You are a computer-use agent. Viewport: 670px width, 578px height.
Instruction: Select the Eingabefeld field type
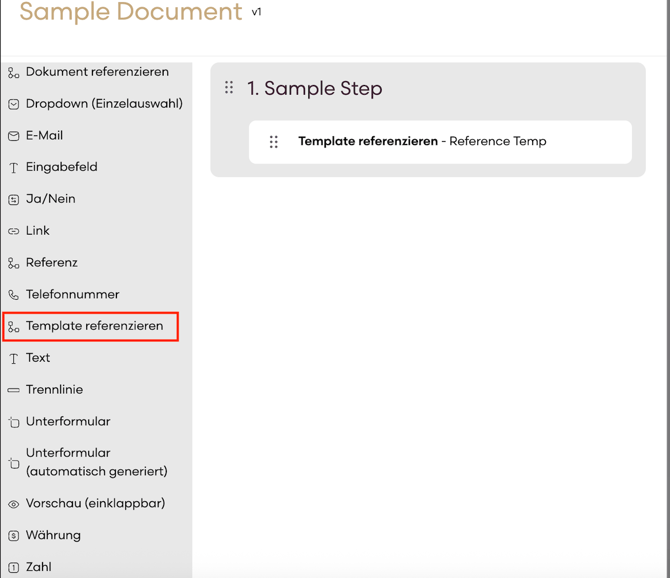pyautogui.click(x=61, y=167)
